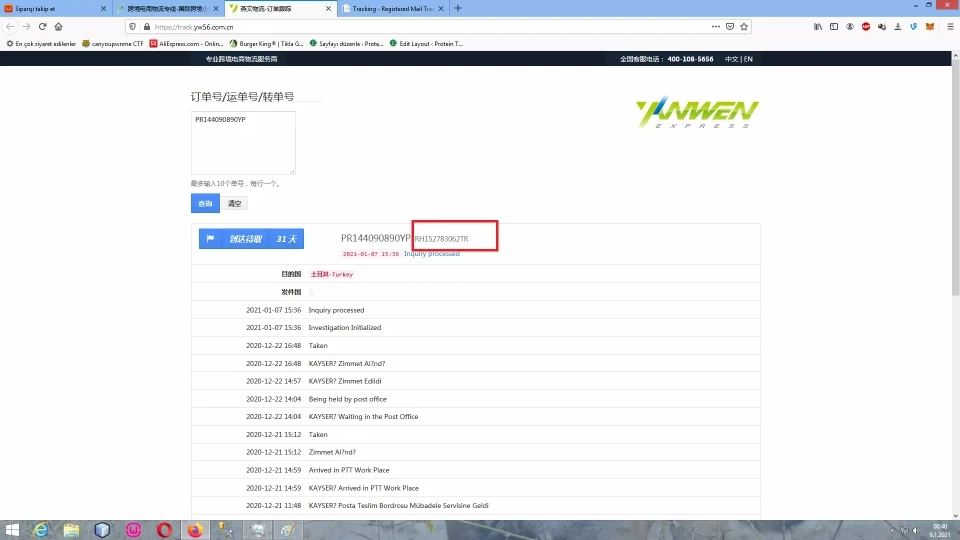This screenshot has height=540, width=960.
Task: Open VirtualBox from the taskbar
Action: pyautogui.click(x=102, y=530)
